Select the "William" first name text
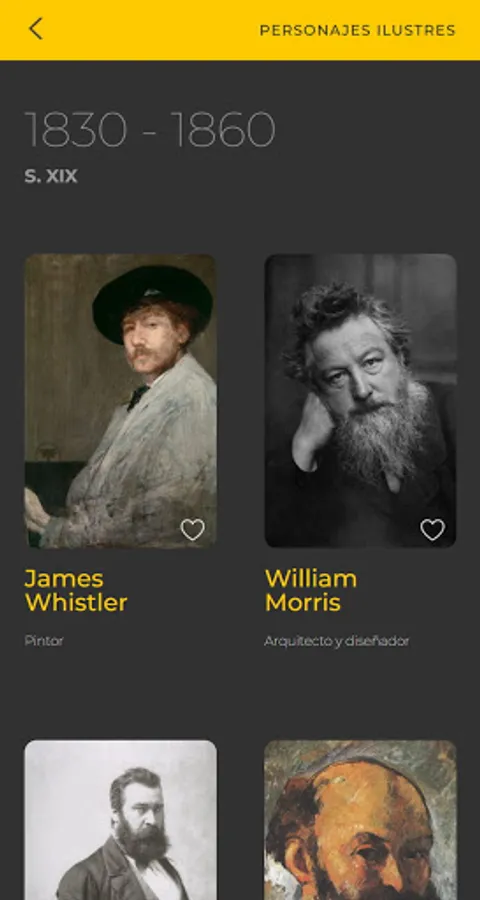This screenshot has width=480, height=900. coord(311,579)
